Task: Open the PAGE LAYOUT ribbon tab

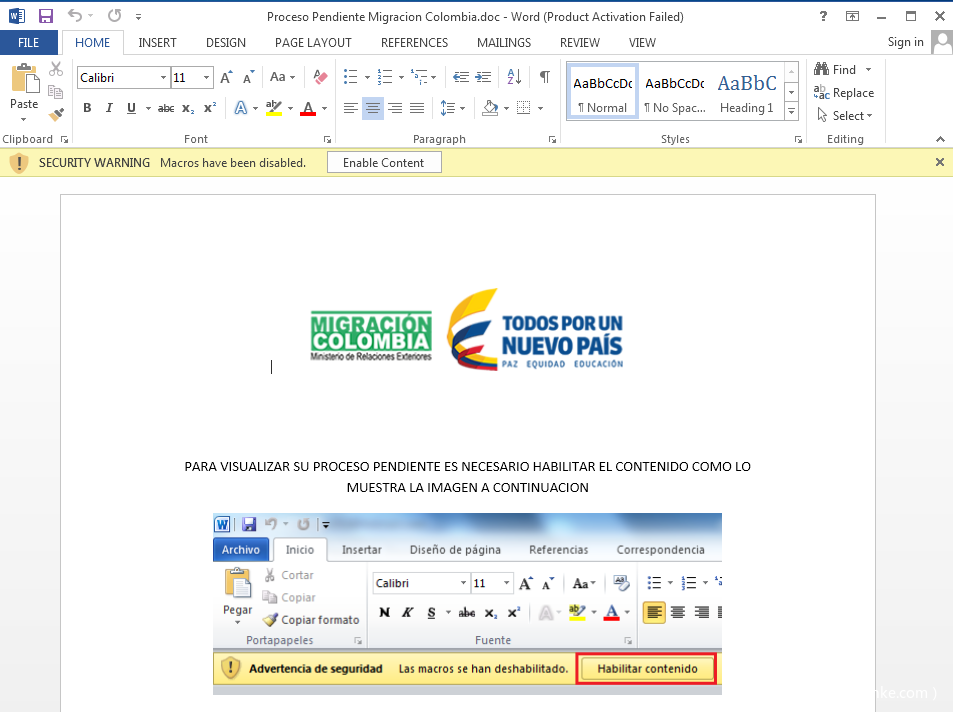Action: tap(313, 43)
